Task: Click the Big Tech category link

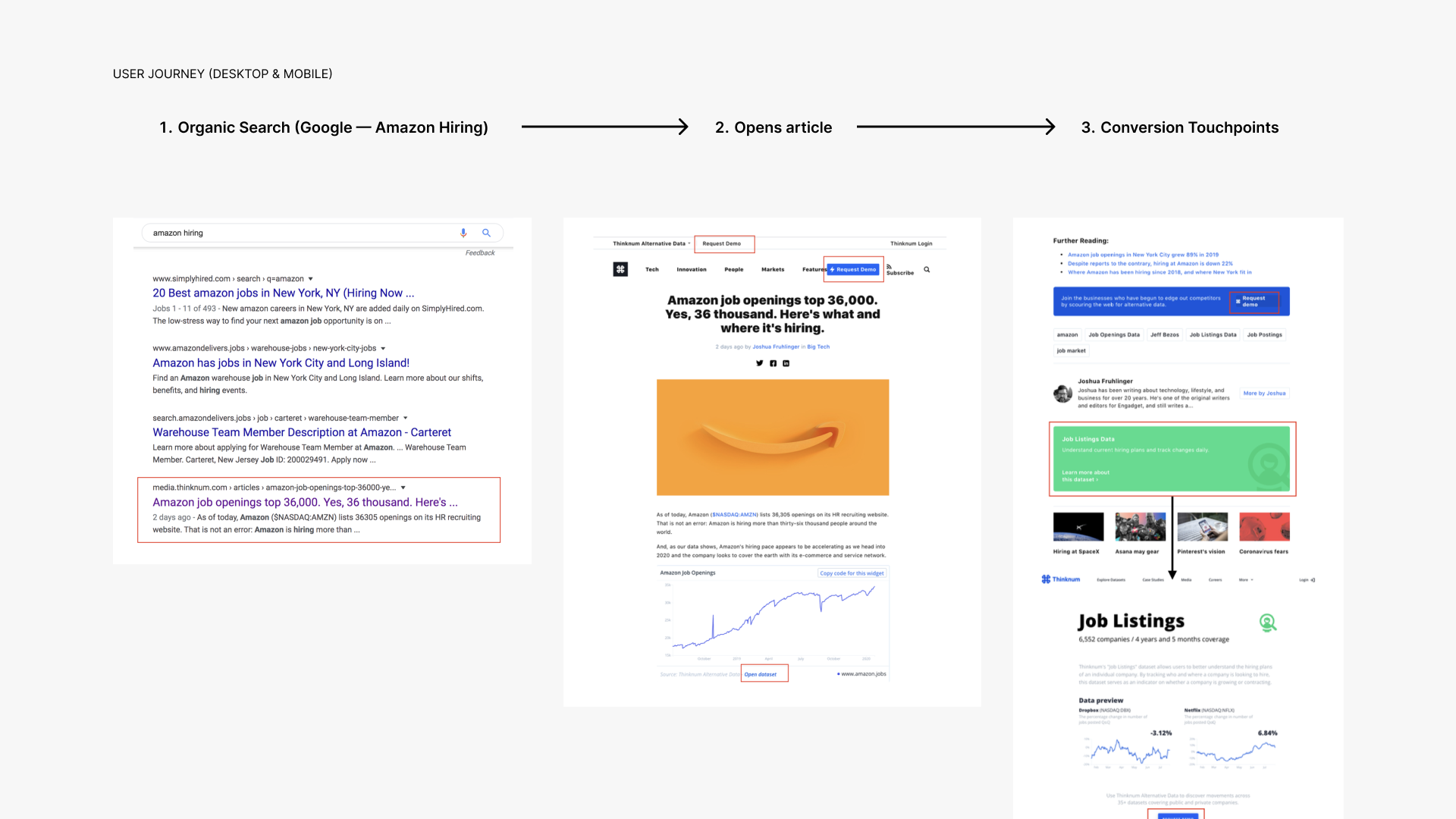Action: (x=818, y=347)
